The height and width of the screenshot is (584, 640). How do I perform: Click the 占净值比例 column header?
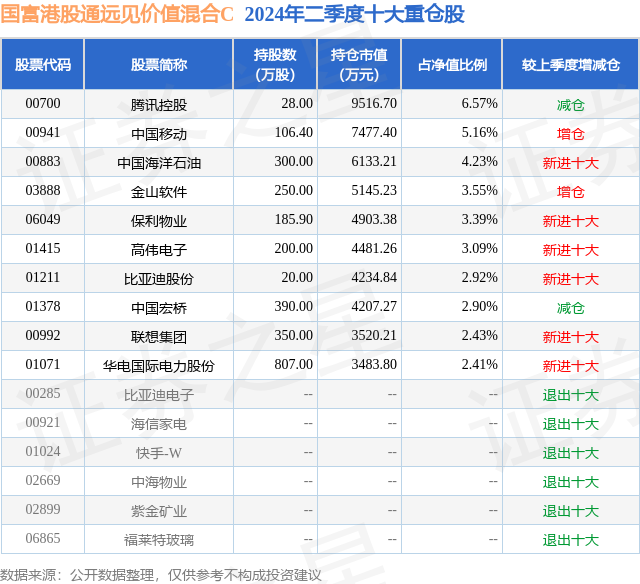(452, 64)
